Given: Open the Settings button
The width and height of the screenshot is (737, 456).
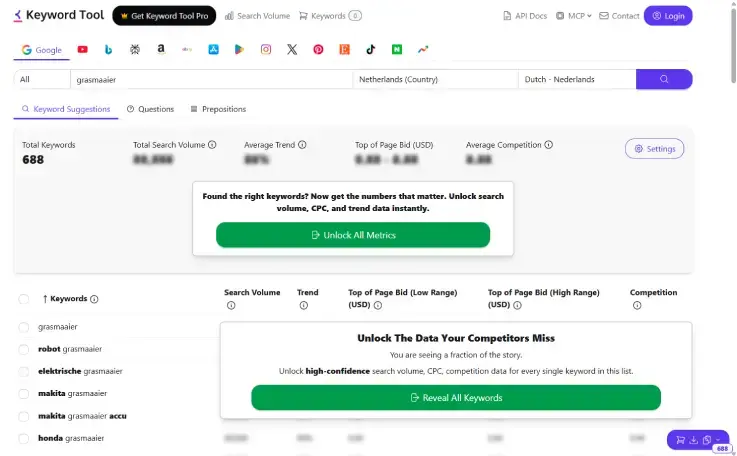Looking at the screenshot, I should [x=654, y=149].
